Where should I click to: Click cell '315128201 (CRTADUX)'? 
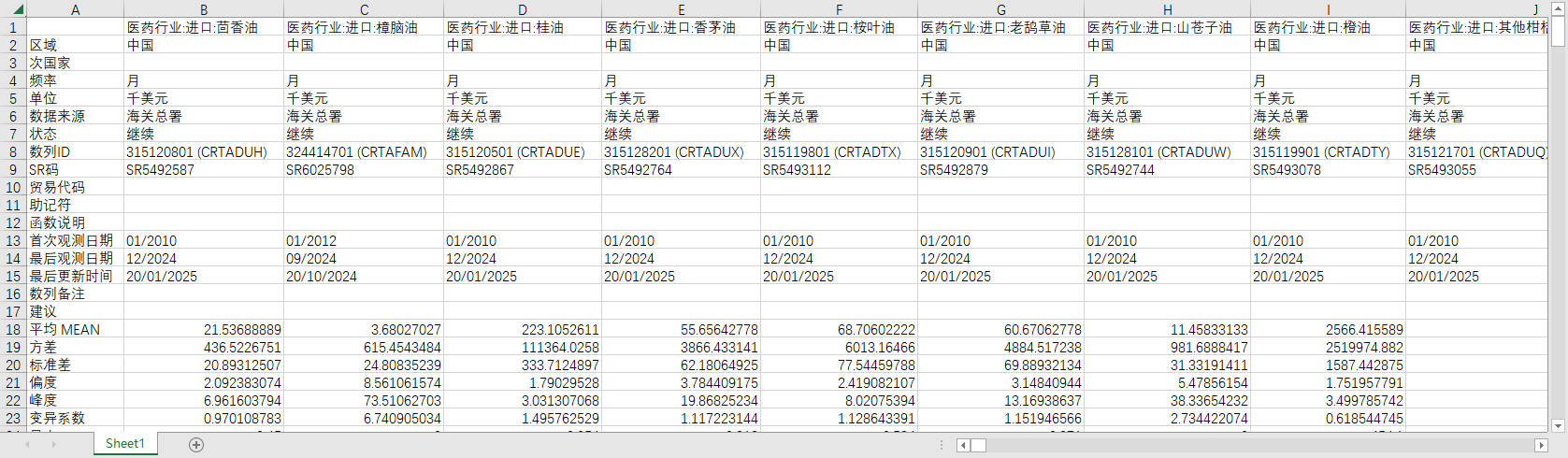pos(681,151)
